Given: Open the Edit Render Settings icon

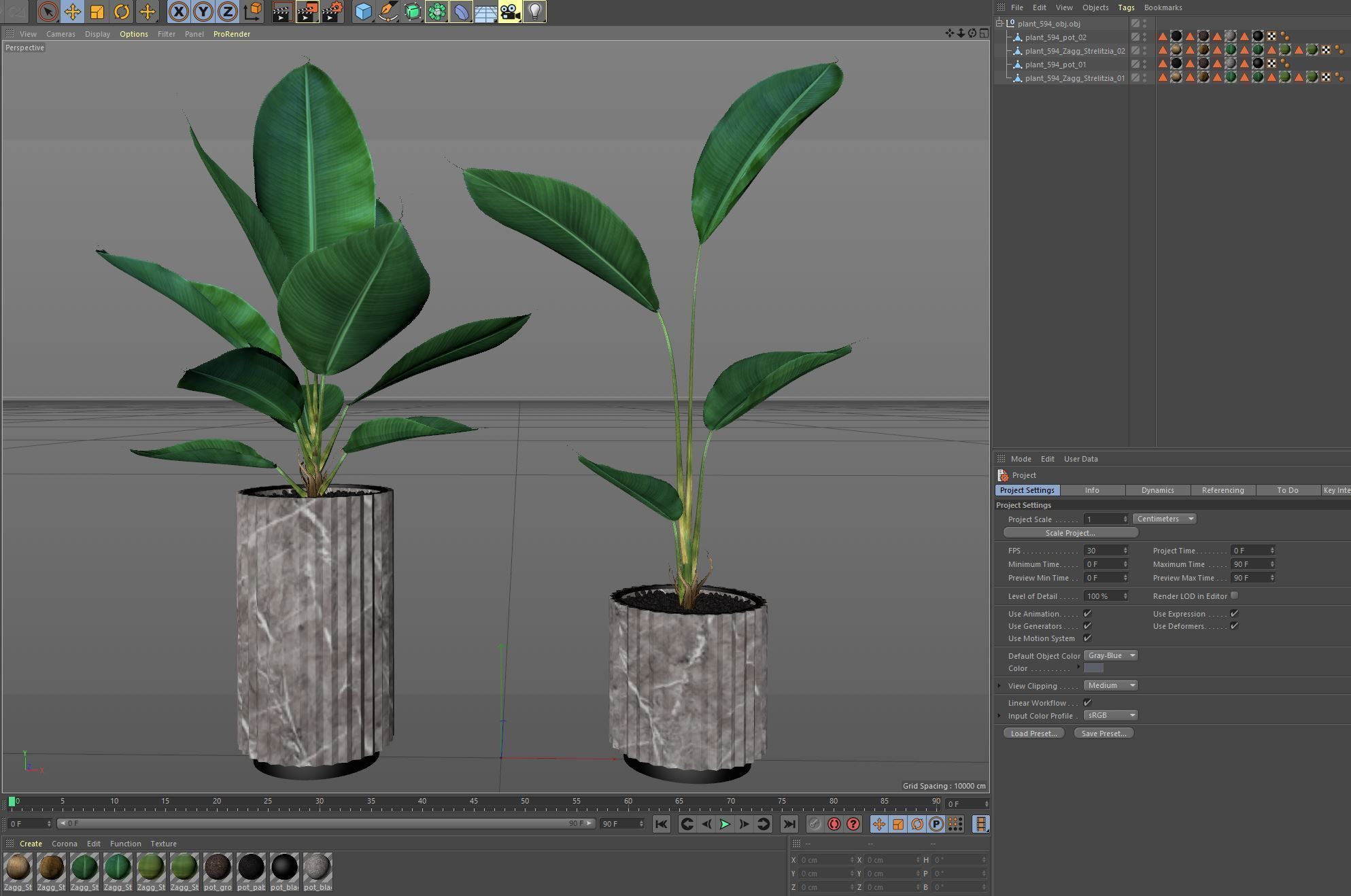Looking at the screenshot, I should [332, 12].
